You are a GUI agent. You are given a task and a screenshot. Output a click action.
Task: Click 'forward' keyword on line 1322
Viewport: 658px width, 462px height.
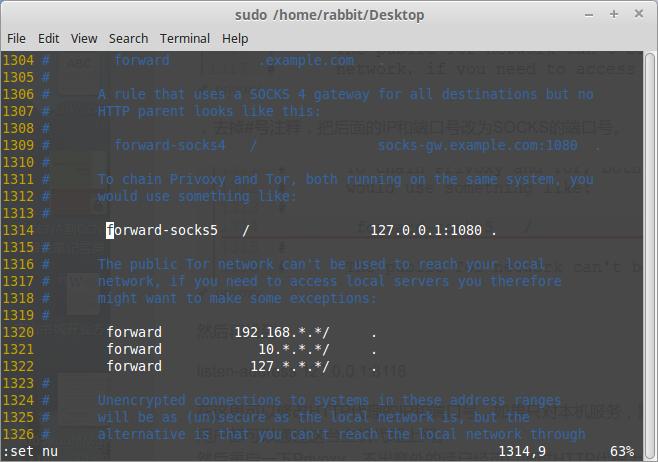134,366
